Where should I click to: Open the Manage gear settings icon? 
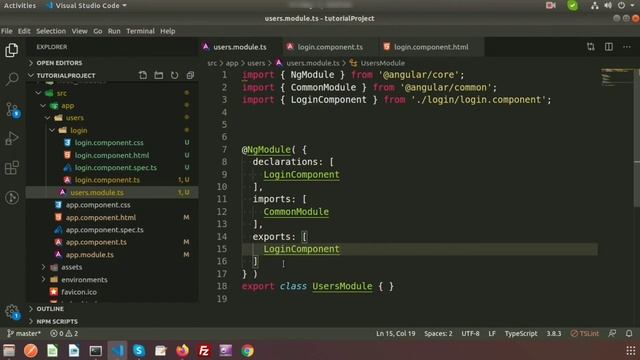point(12,312)
